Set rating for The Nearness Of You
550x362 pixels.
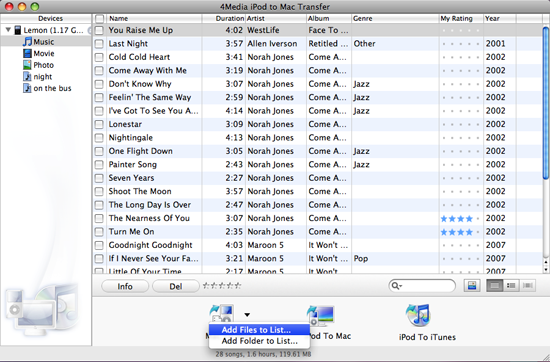[461, 219]
